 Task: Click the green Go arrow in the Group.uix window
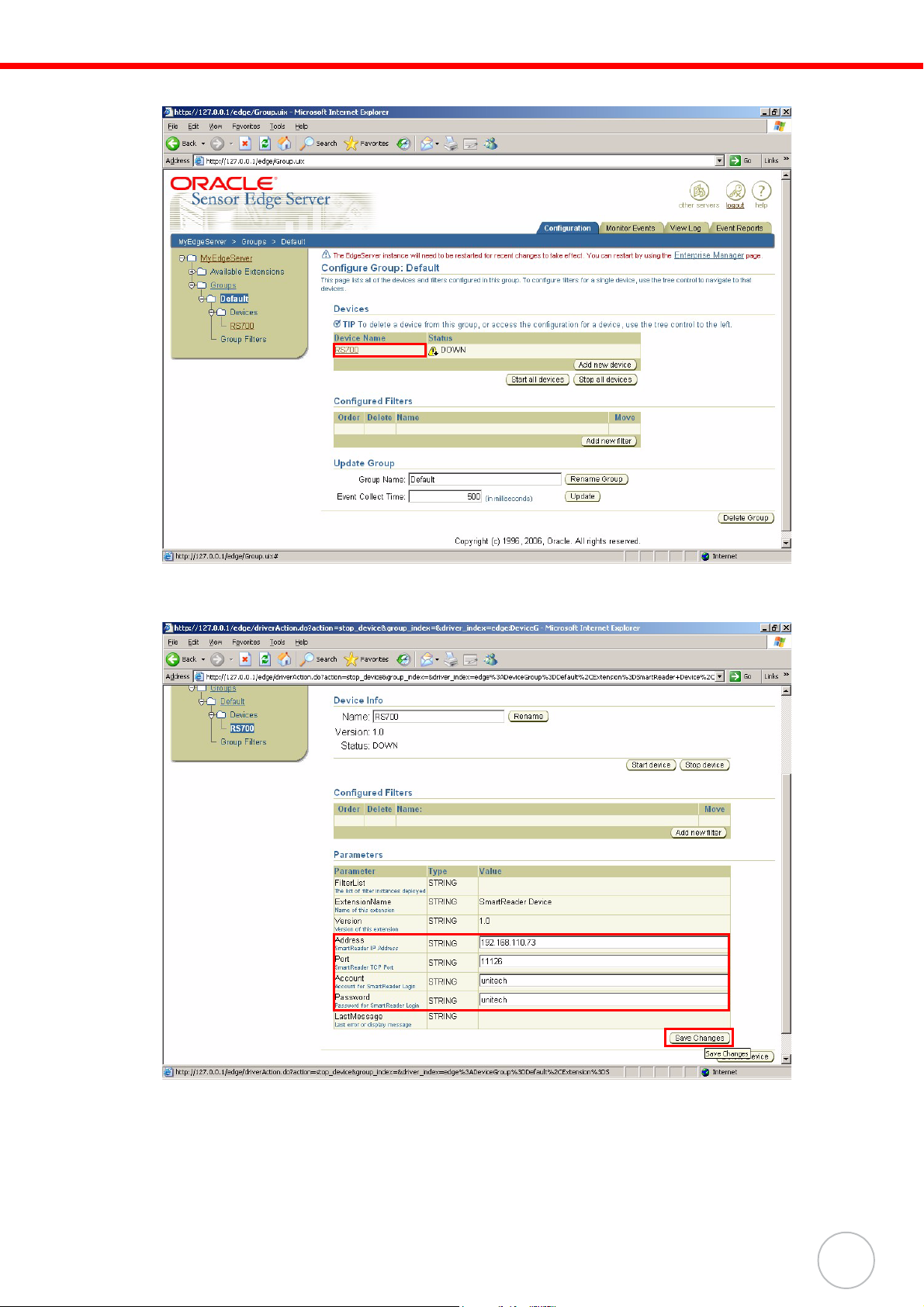tap(735, 161)
